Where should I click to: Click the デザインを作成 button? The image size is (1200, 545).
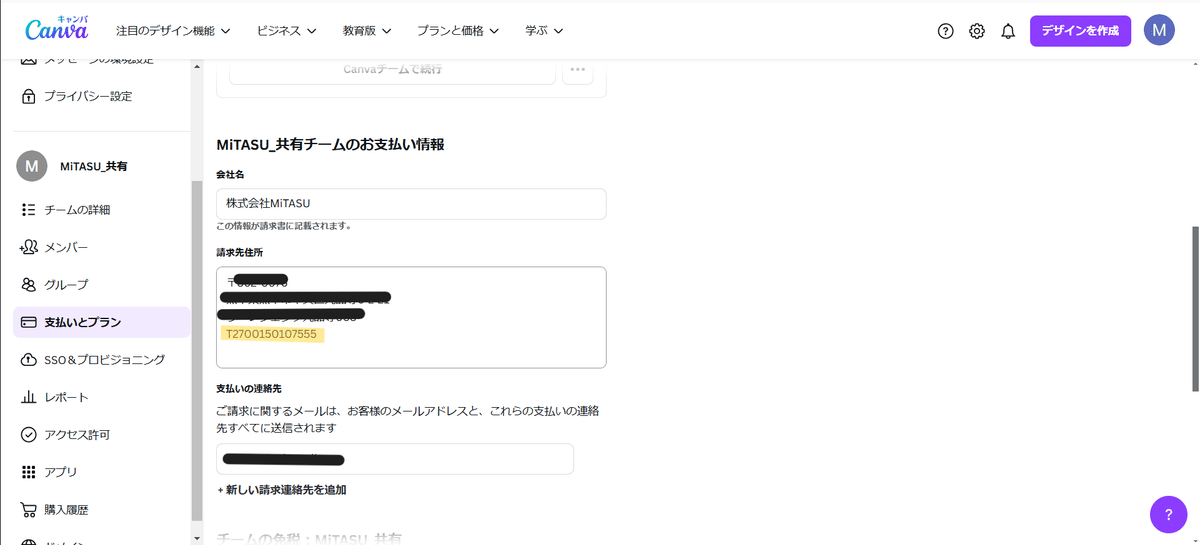(1080, 30)
